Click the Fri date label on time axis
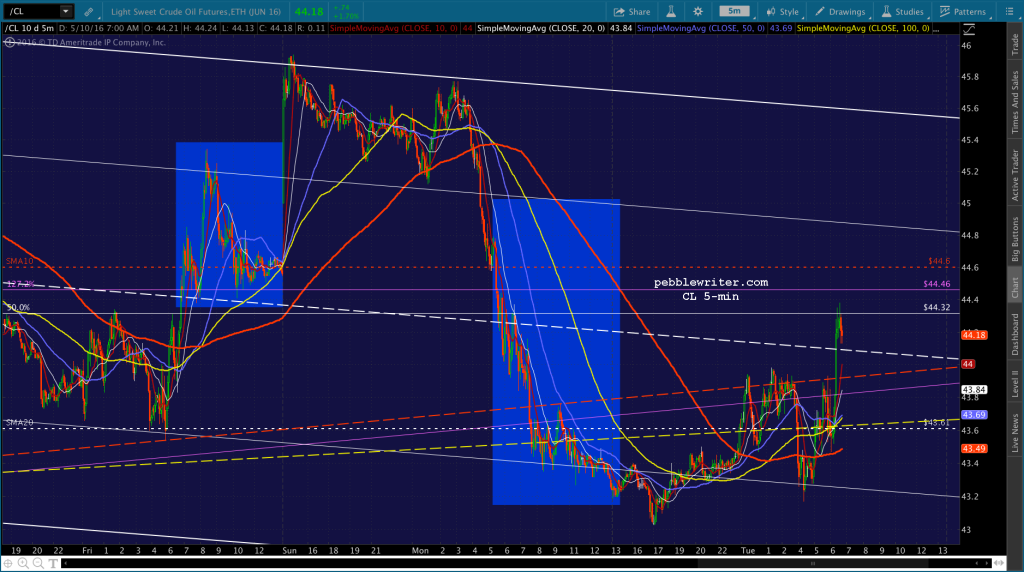 coord(87,550)
